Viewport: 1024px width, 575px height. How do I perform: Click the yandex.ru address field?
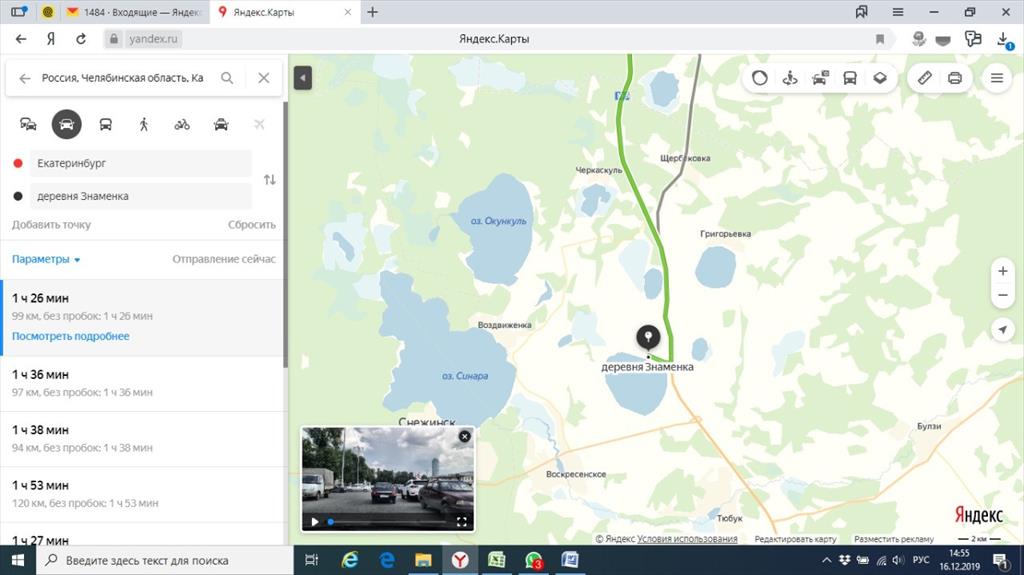click(x=153, y=39)
